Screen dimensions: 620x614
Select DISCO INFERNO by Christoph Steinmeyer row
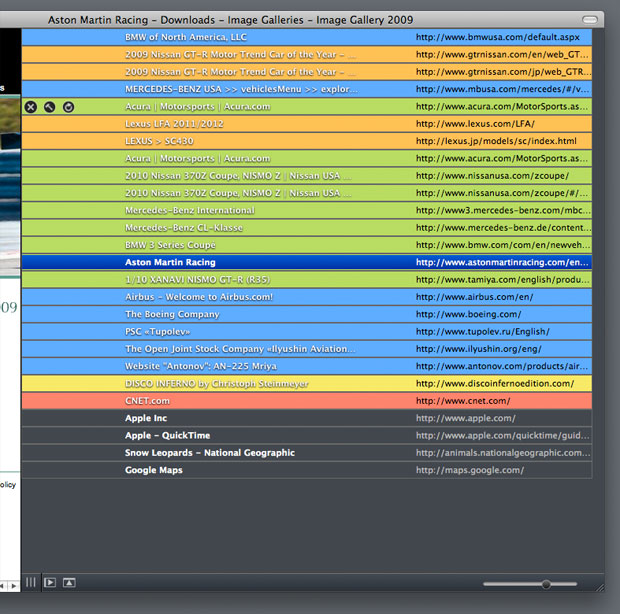coord(216,383)
